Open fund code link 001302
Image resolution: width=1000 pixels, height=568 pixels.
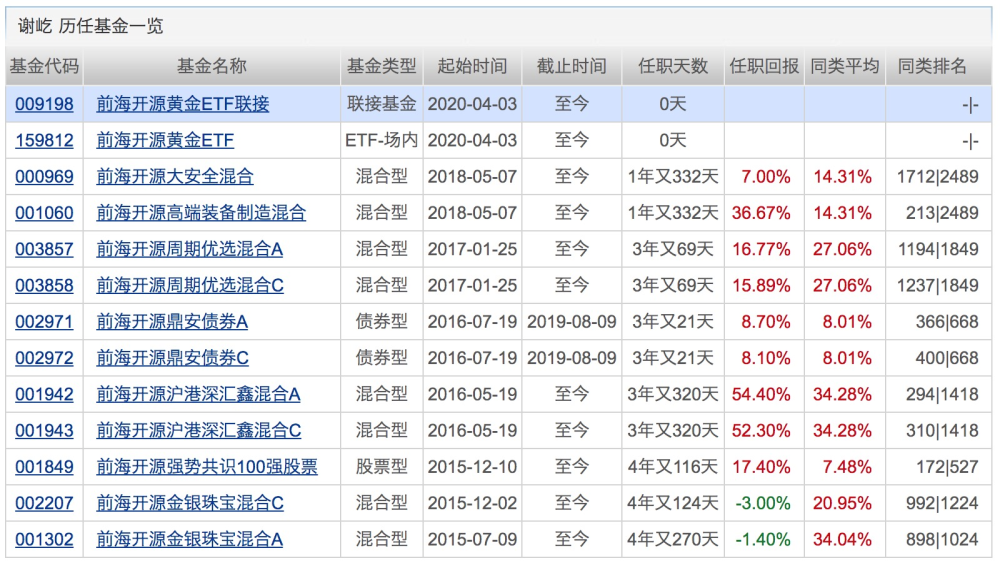44,540
